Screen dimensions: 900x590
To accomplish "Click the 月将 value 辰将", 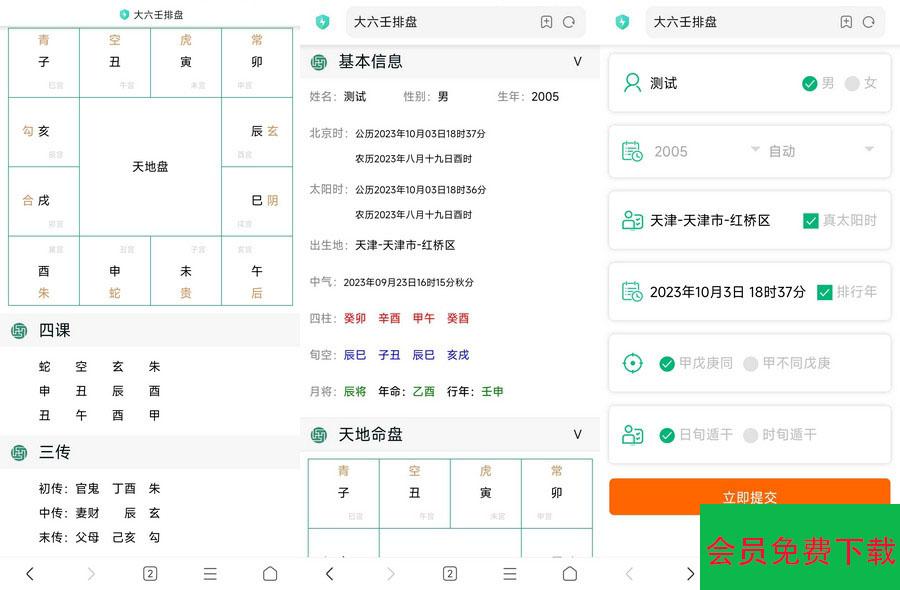I will (x=355, y=391).
